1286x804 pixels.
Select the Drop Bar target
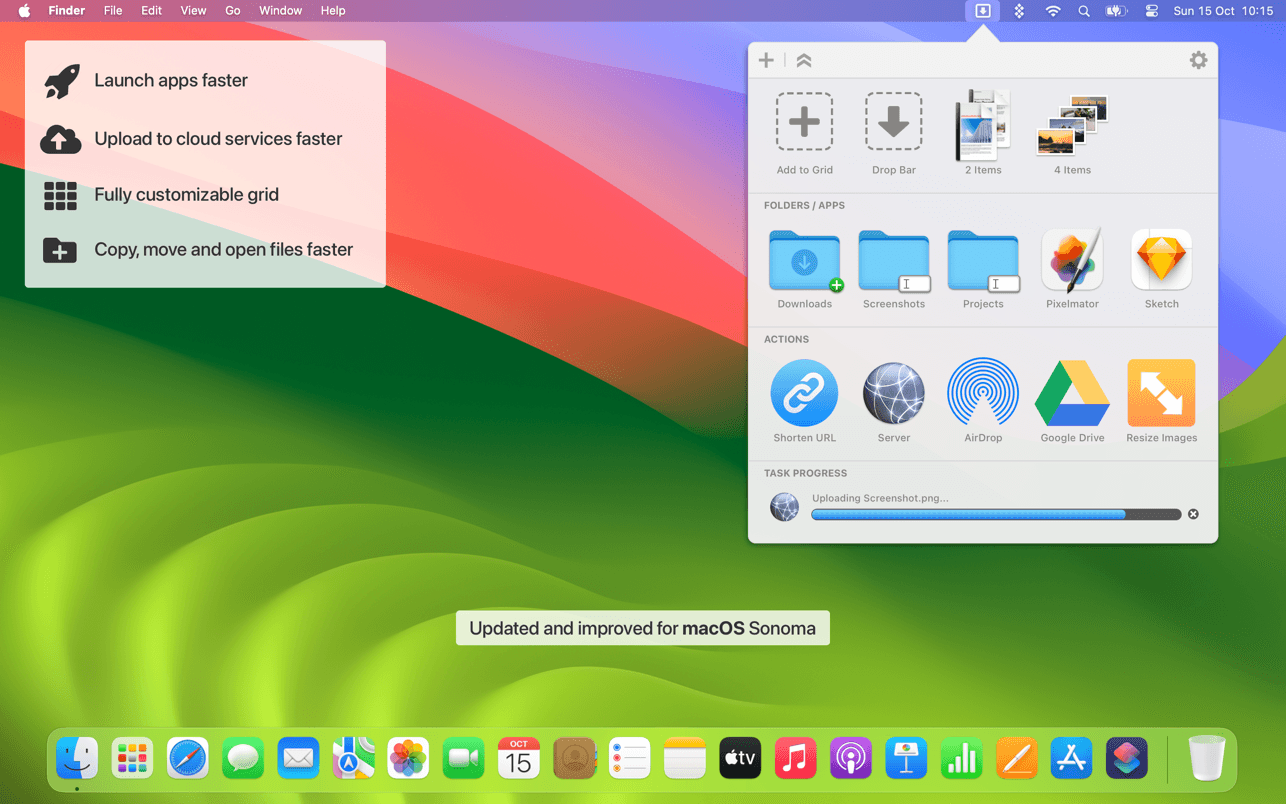coord(893,120)
